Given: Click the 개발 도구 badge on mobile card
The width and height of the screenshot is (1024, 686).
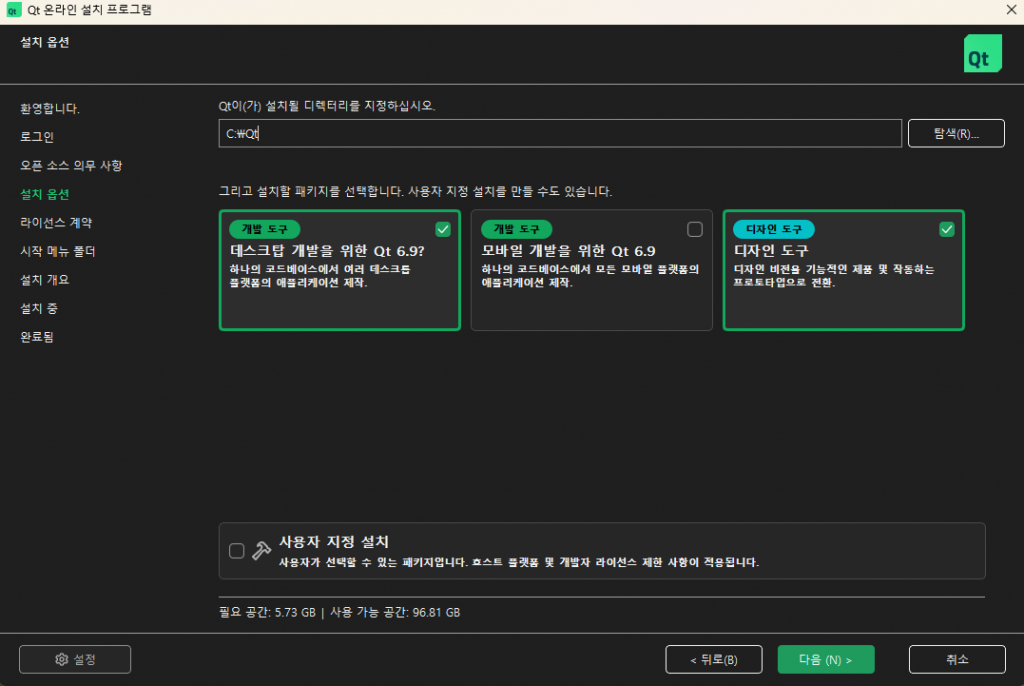Looking at the screenshot, I should [516, 230].
